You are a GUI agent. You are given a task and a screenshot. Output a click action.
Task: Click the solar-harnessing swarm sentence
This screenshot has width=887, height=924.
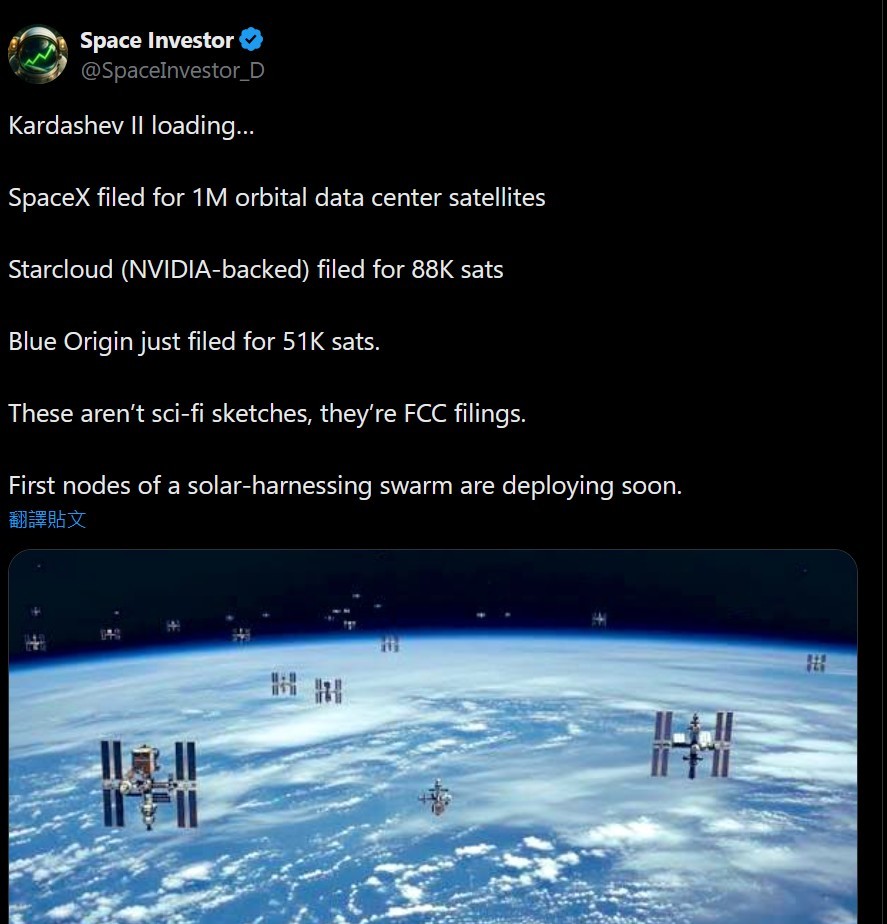[x=345, y=486]
